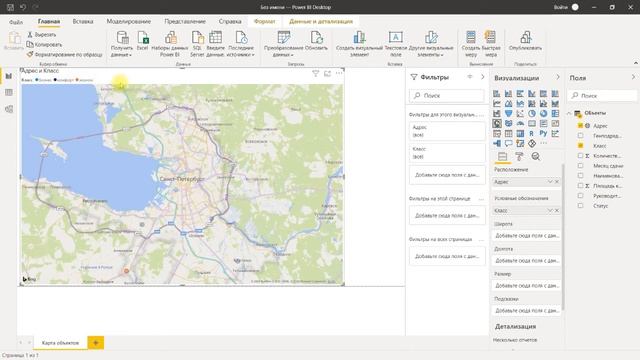The width and height of the screenshot is (640, 360).
Task: Click Создать меру icon
Action: click(x=471, y=37)
